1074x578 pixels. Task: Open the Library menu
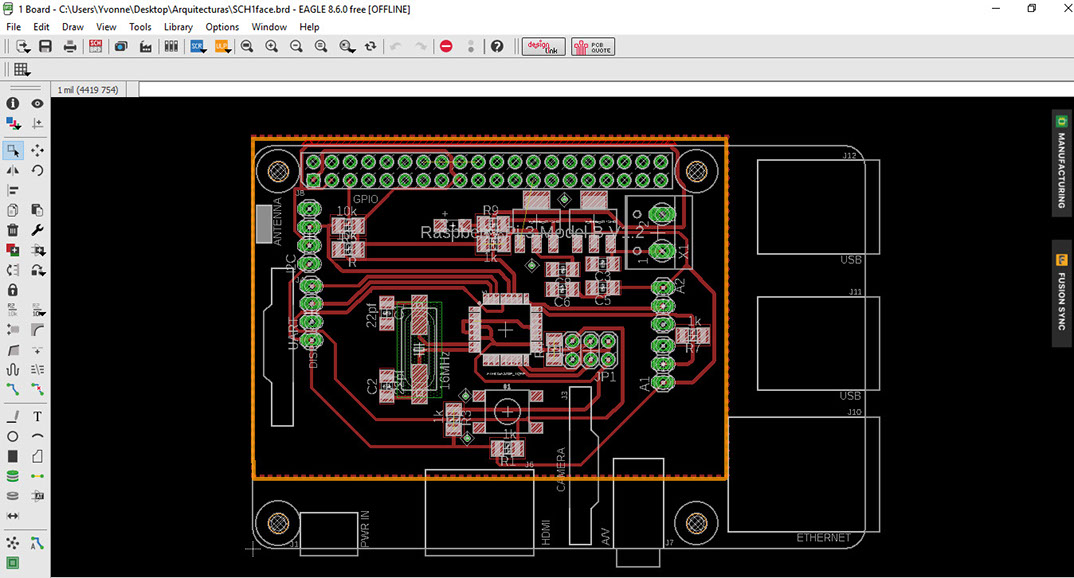coord(178,27)
